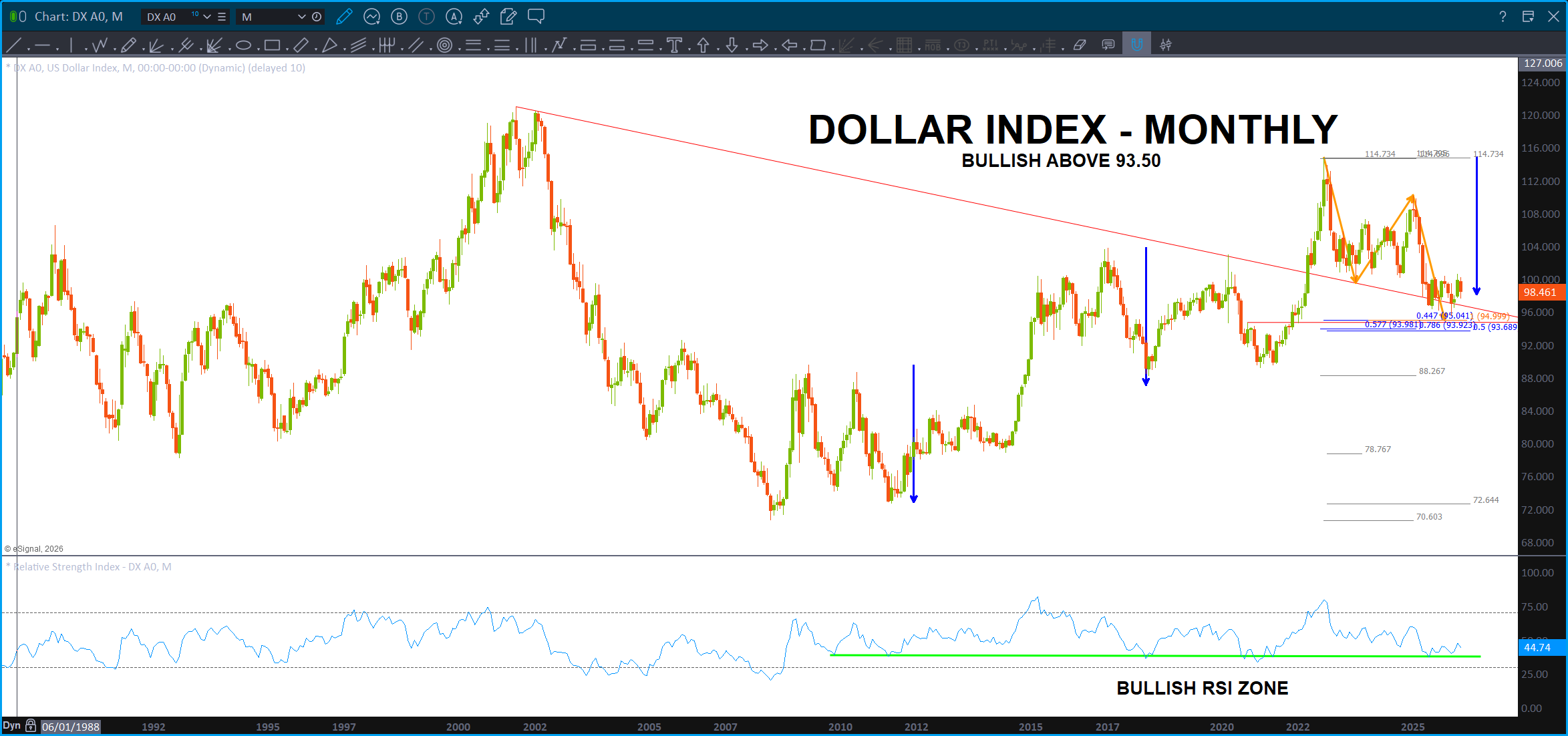
Task: Select the Fibonacci circles tool
Action: [x=444, y=45]
